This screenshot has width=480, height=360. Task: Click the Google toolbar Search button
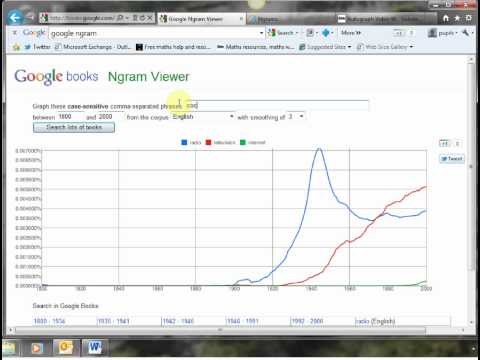[x=283, y=33]
